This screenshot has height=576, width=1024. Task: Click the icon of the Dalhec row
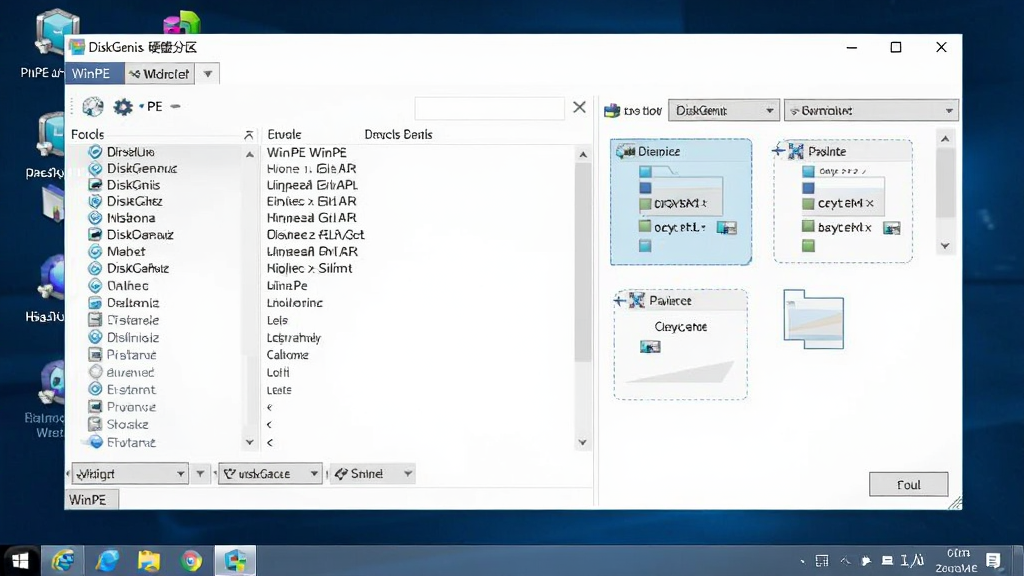point(95,285)
